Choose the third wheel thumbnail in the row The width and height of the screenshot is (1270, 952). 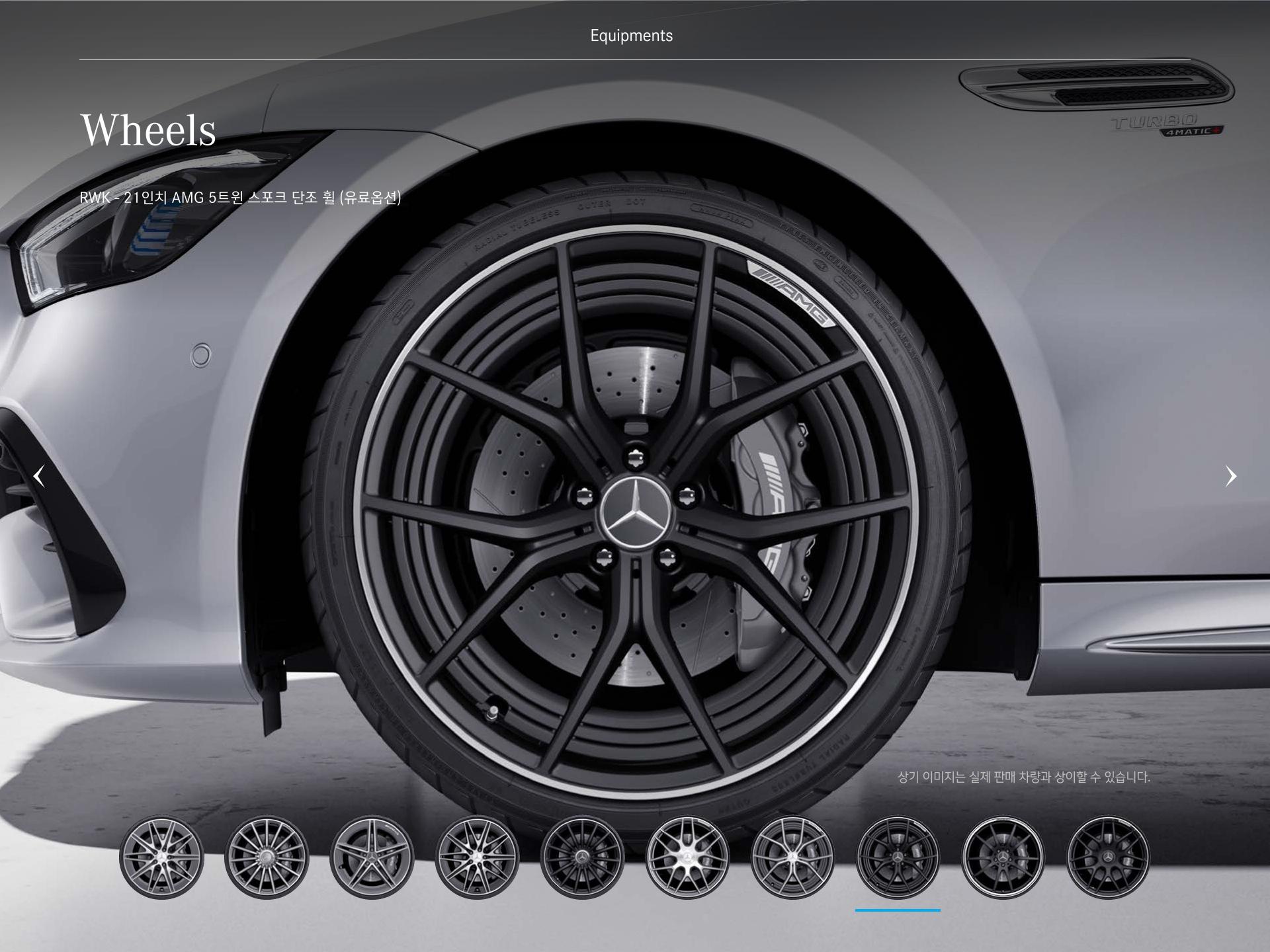click(x=372, y=857)
